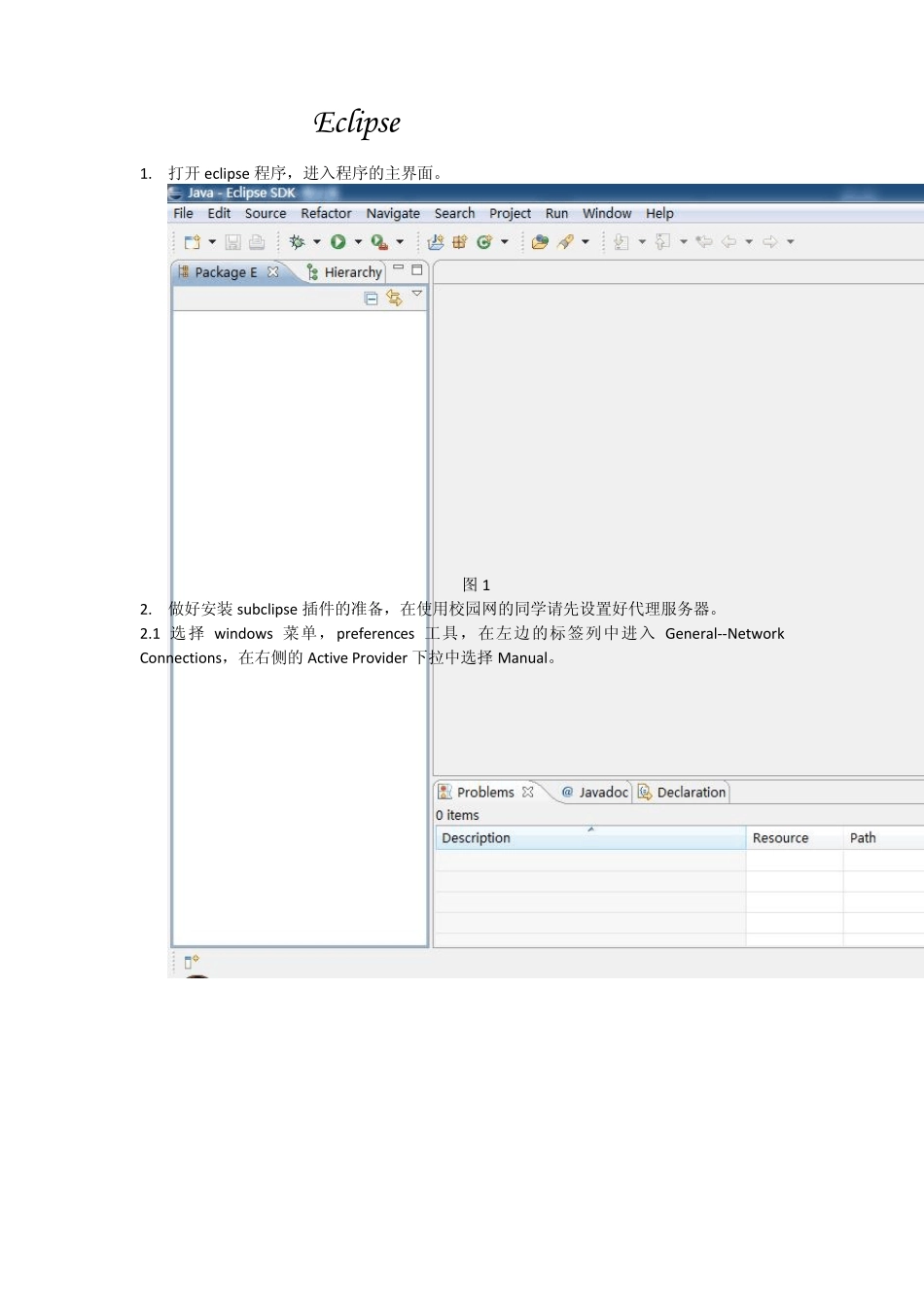Click the Collapse All icon in Package Explorer
Viewport: 924px width, 1307px height.
[371, 299]
